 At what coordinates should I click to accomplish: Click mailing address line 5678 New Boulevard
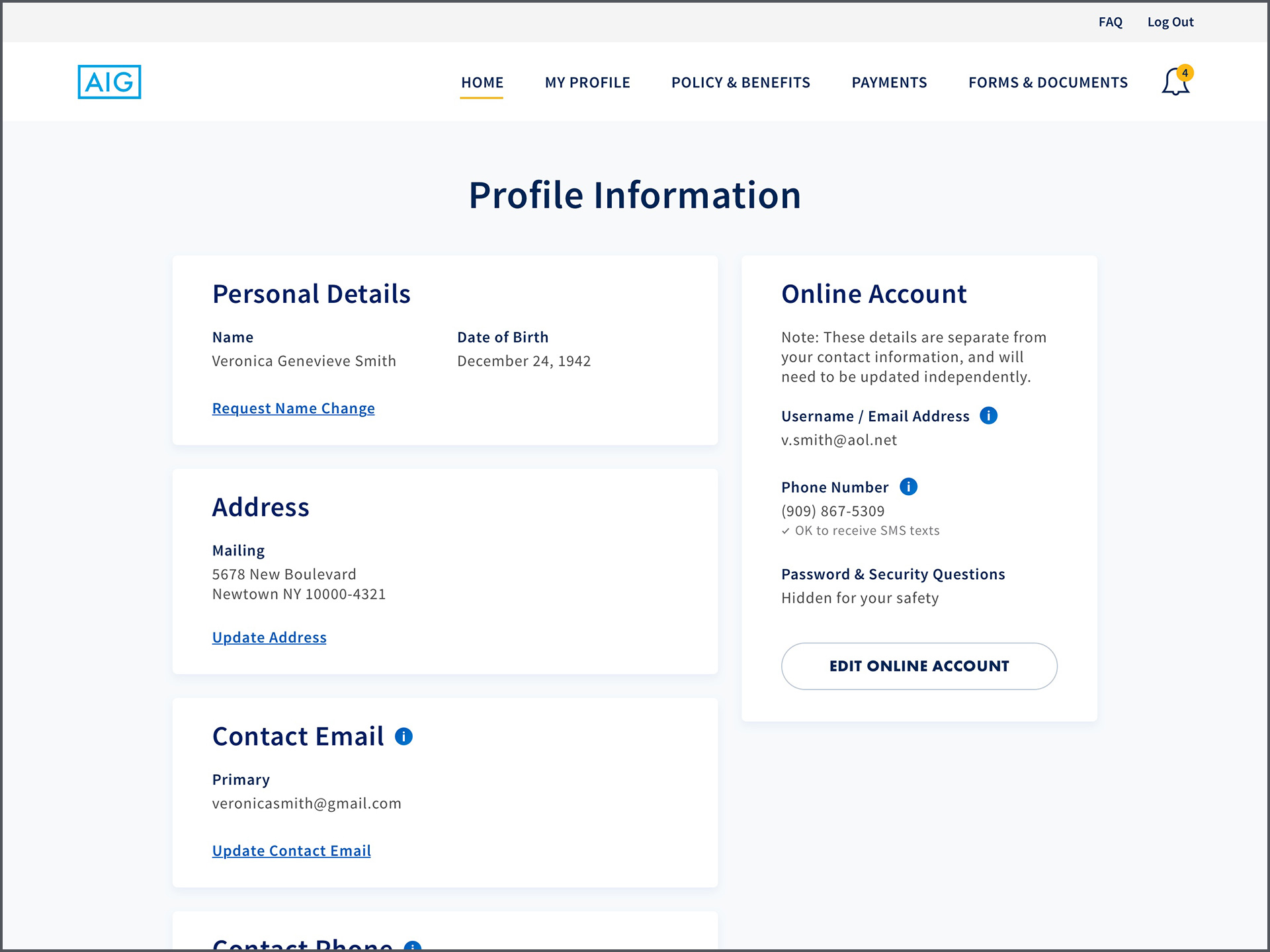284,575
